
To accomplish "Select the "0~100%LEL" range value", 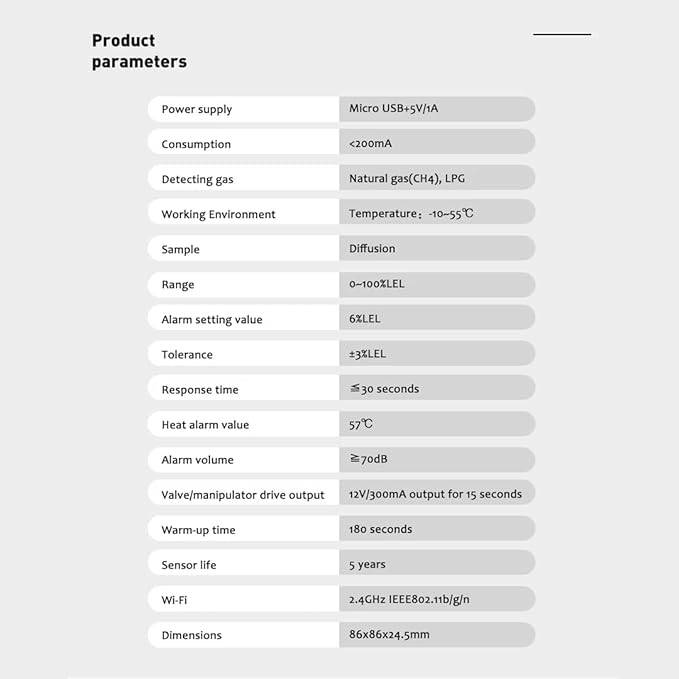I will [377, 284].
